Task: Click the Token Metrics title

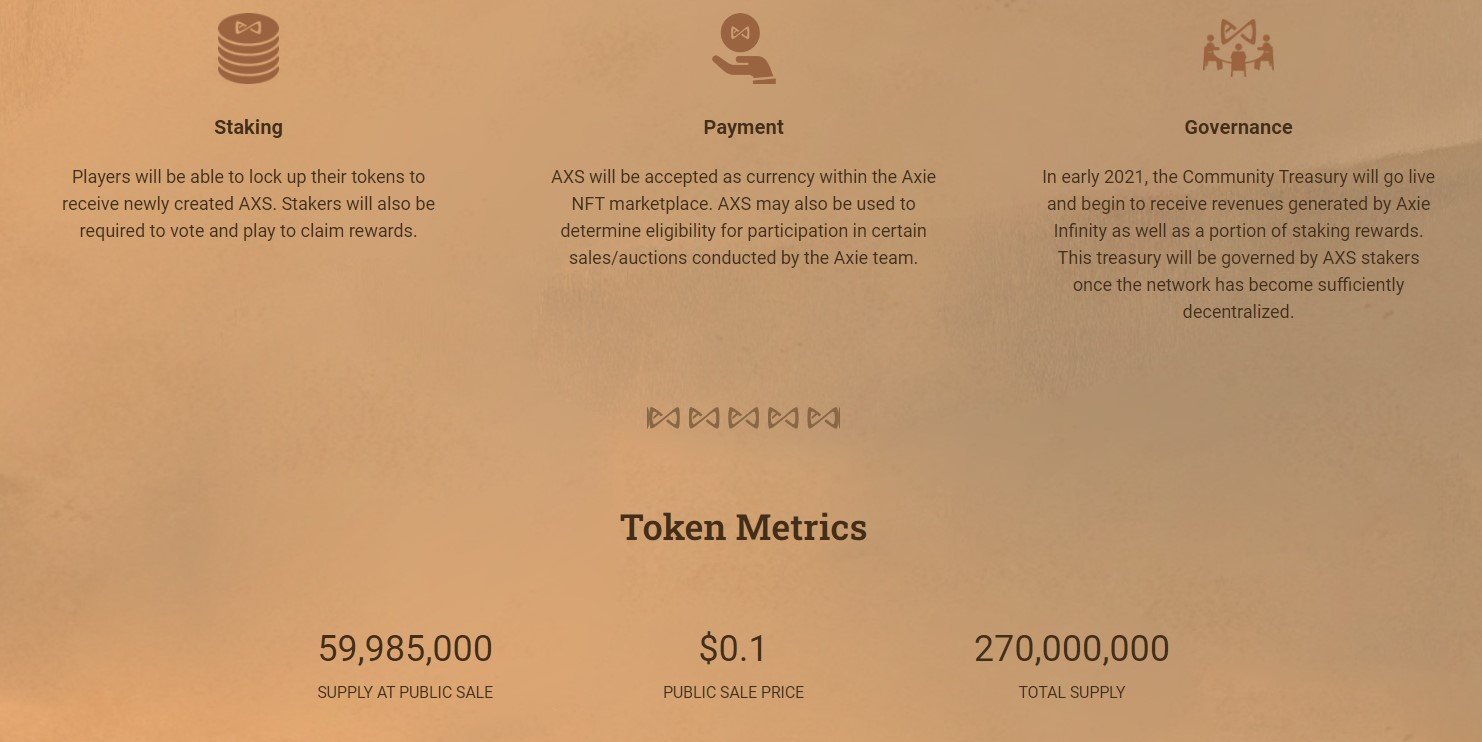Action: tap(743, 527)
